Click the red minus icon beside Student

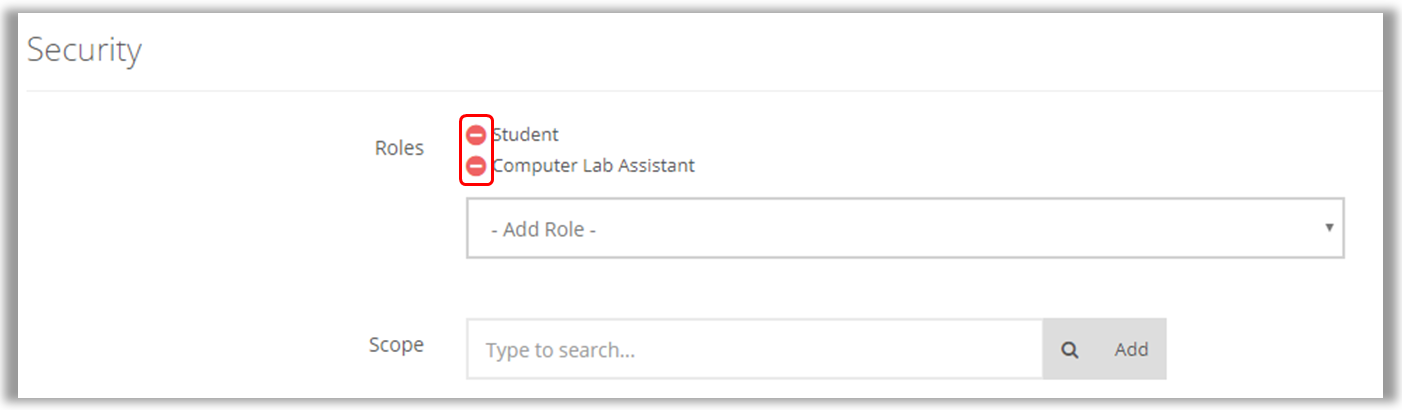(x=476, y=135)
